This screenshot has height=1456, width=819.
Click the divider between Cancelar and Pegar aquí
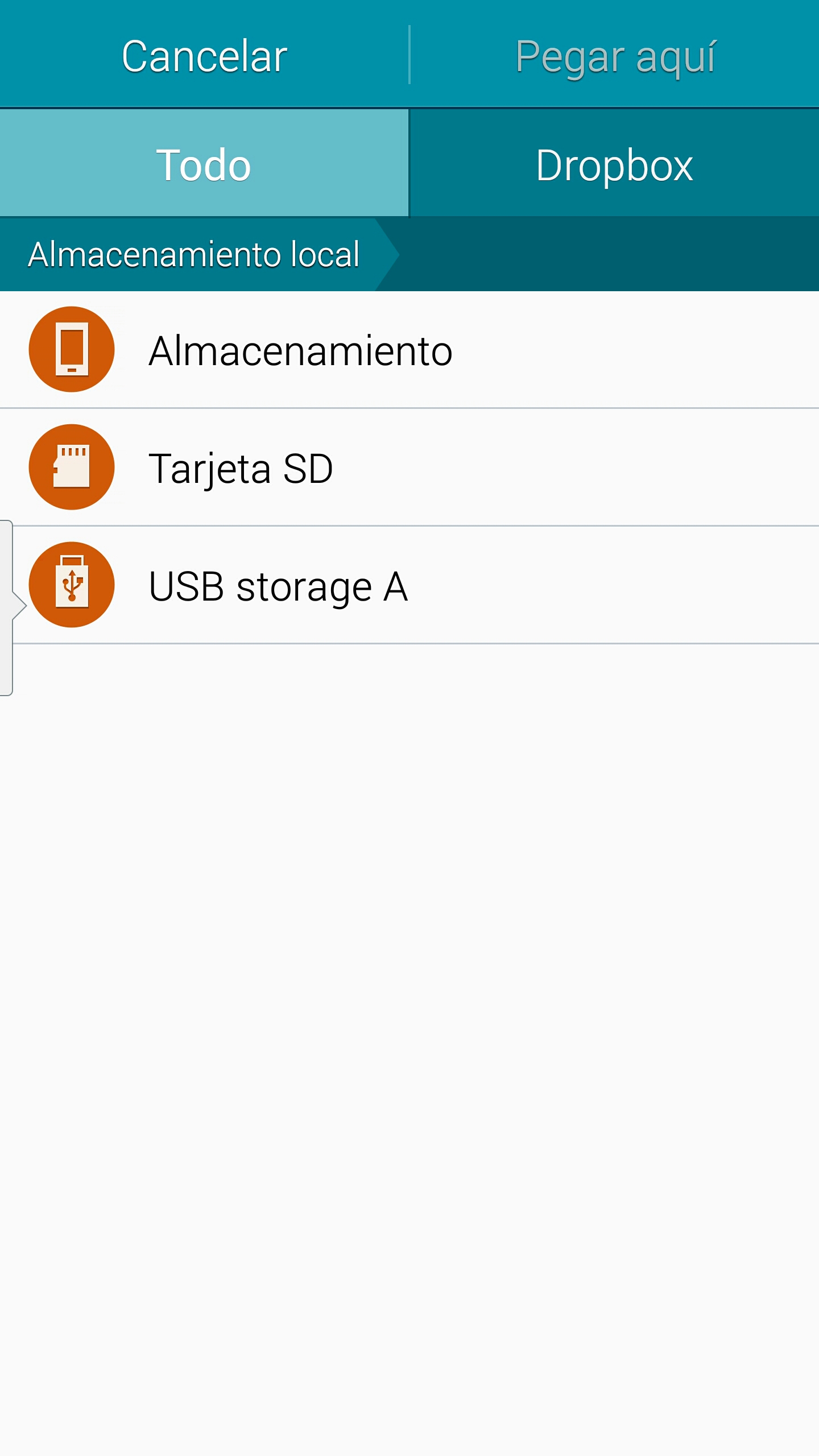tap(409, 55)
